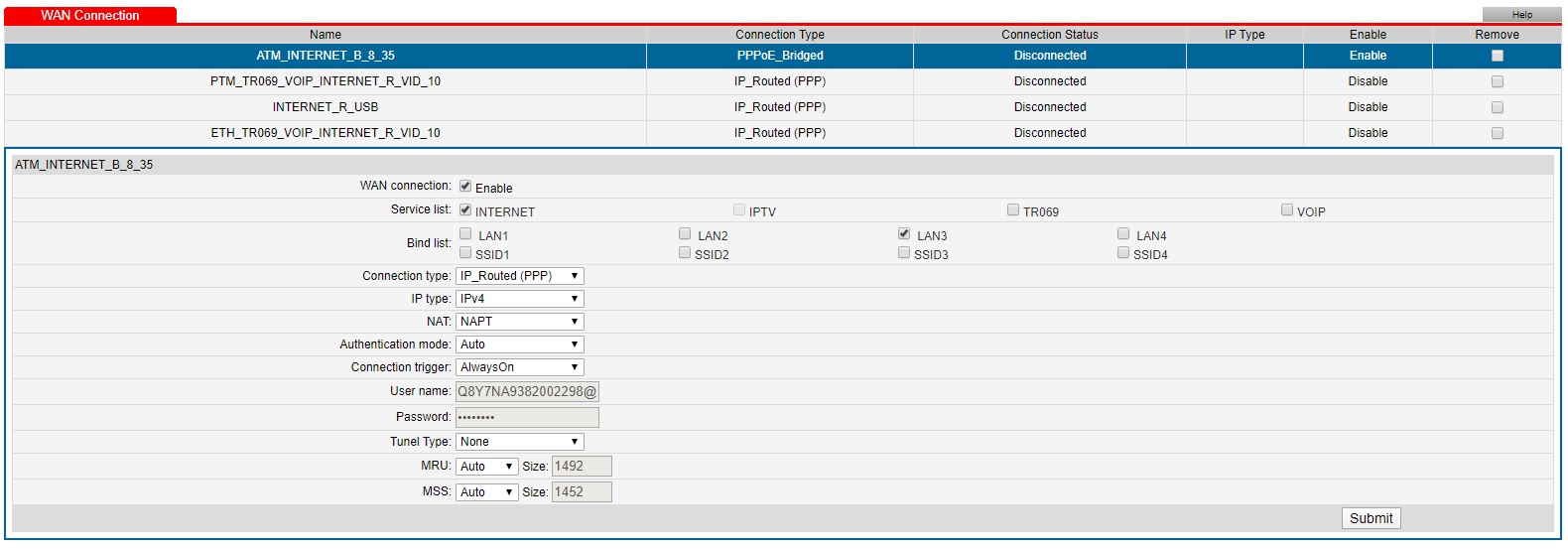The width and height of the screenshot is (1568, 549).
Task: Click the Enable column header
Action: click(1368, 35)
